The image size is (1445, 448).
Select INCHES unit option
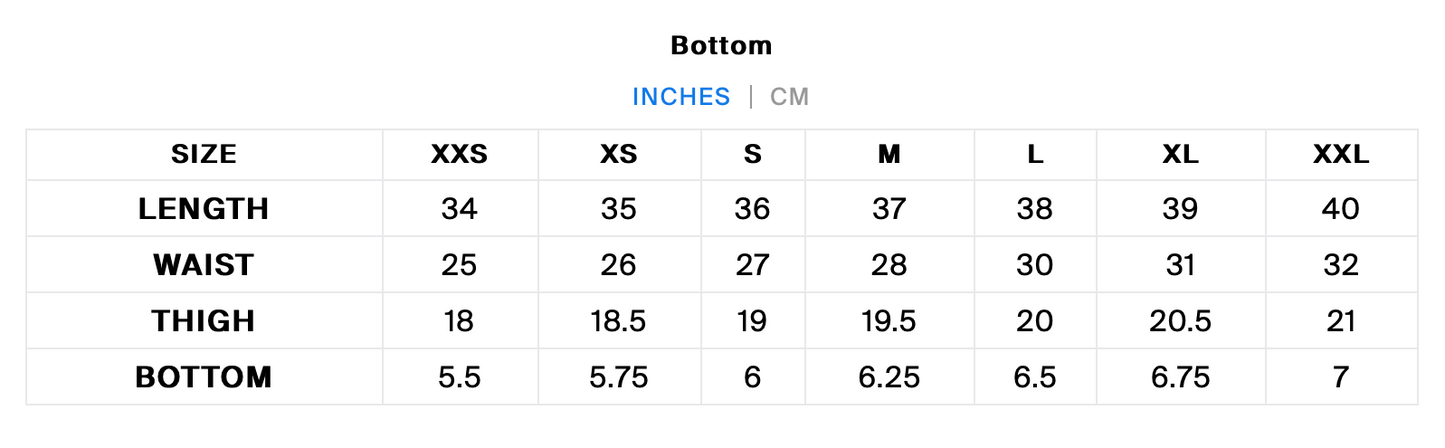point(681,97)
